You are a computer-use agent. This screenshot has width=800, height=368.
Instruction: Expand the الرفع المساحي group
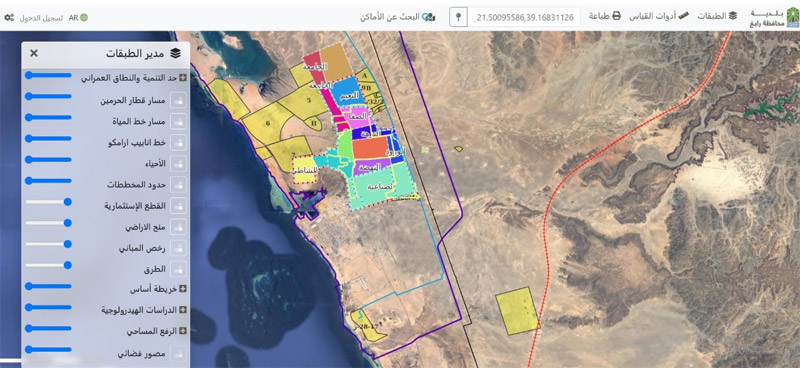click(x=182, y=331)
